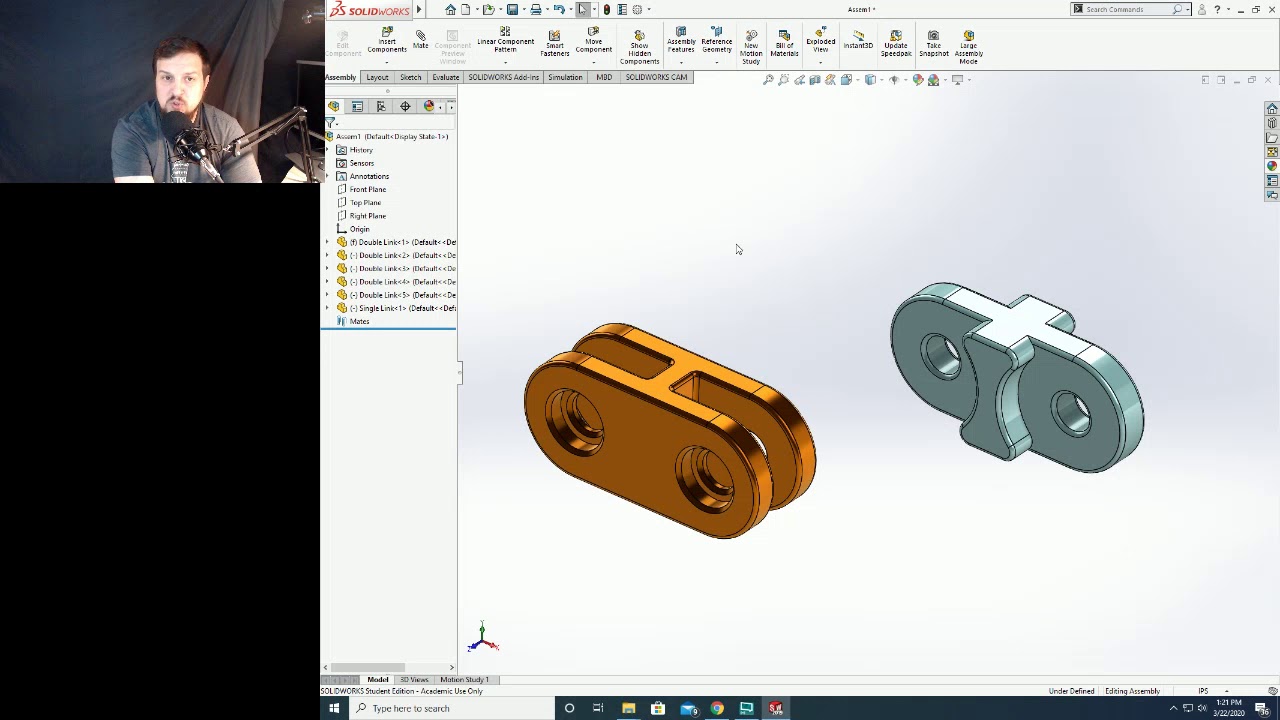This screenshot has height=720, width=1280.
Task: Click the Undo icon
Action: [559, 9]
